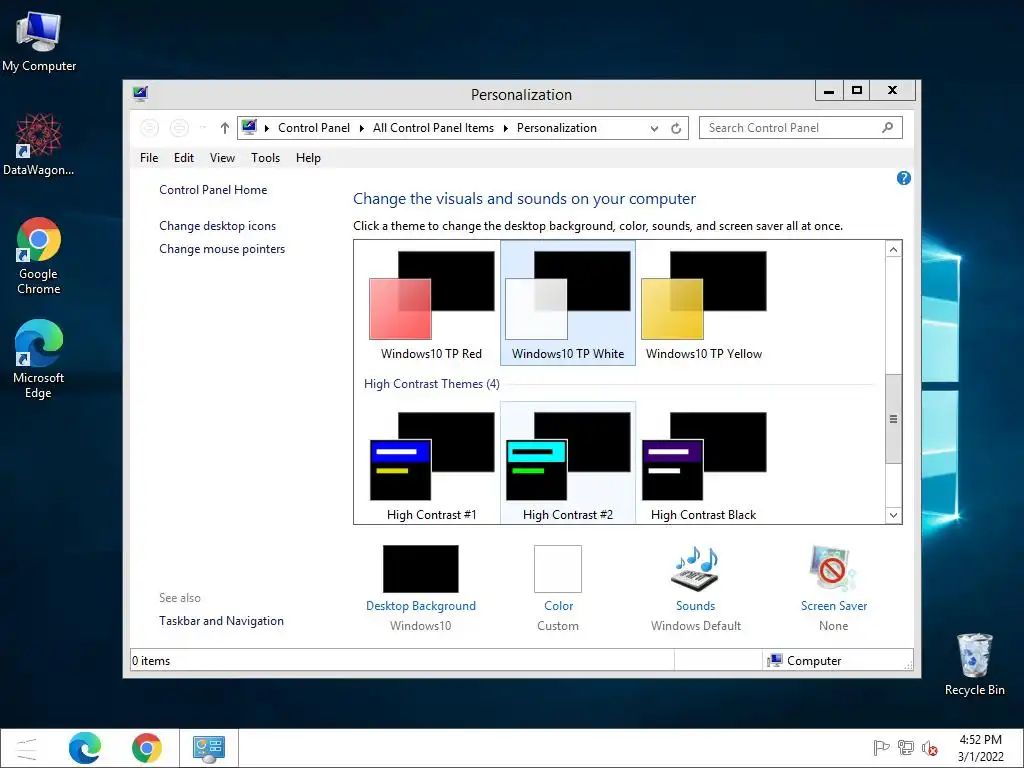
Task: Apply the High Contrast Black theme
Action: click(x=703, y=465)
